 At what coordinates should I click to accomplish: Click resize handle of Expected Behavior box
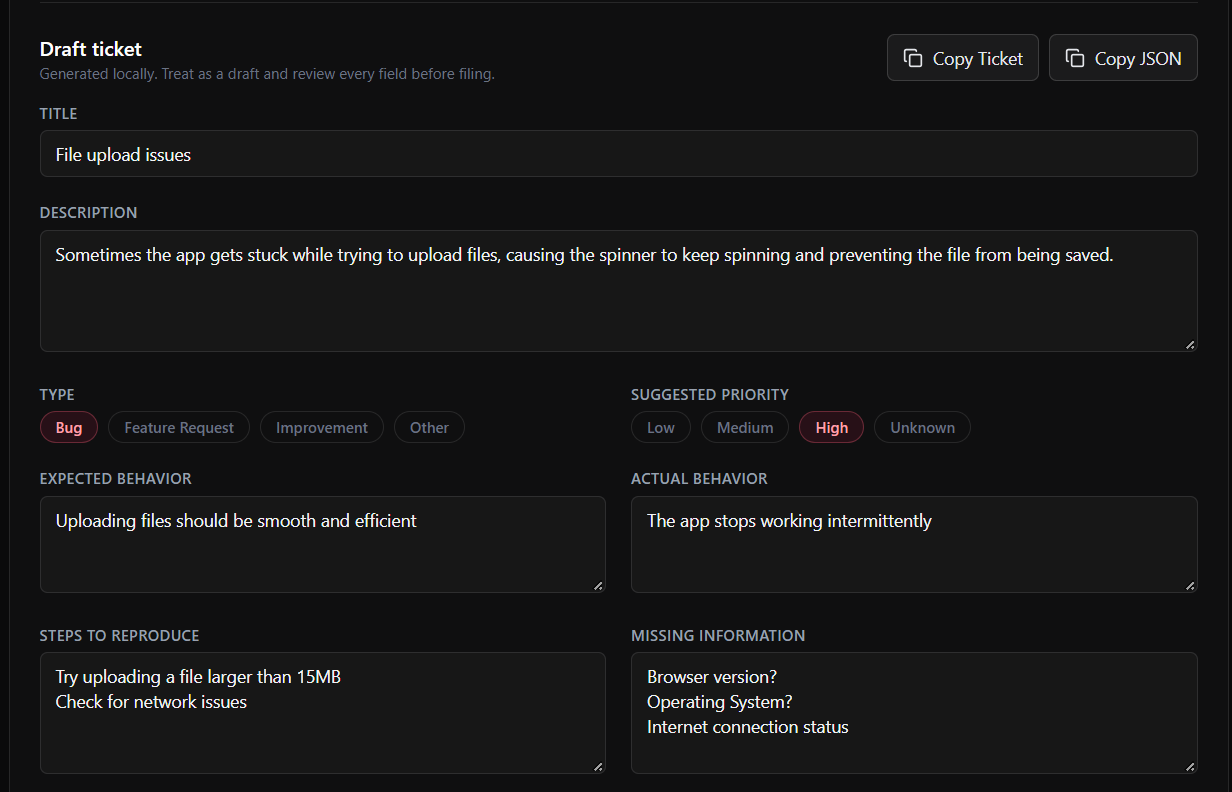598,585
